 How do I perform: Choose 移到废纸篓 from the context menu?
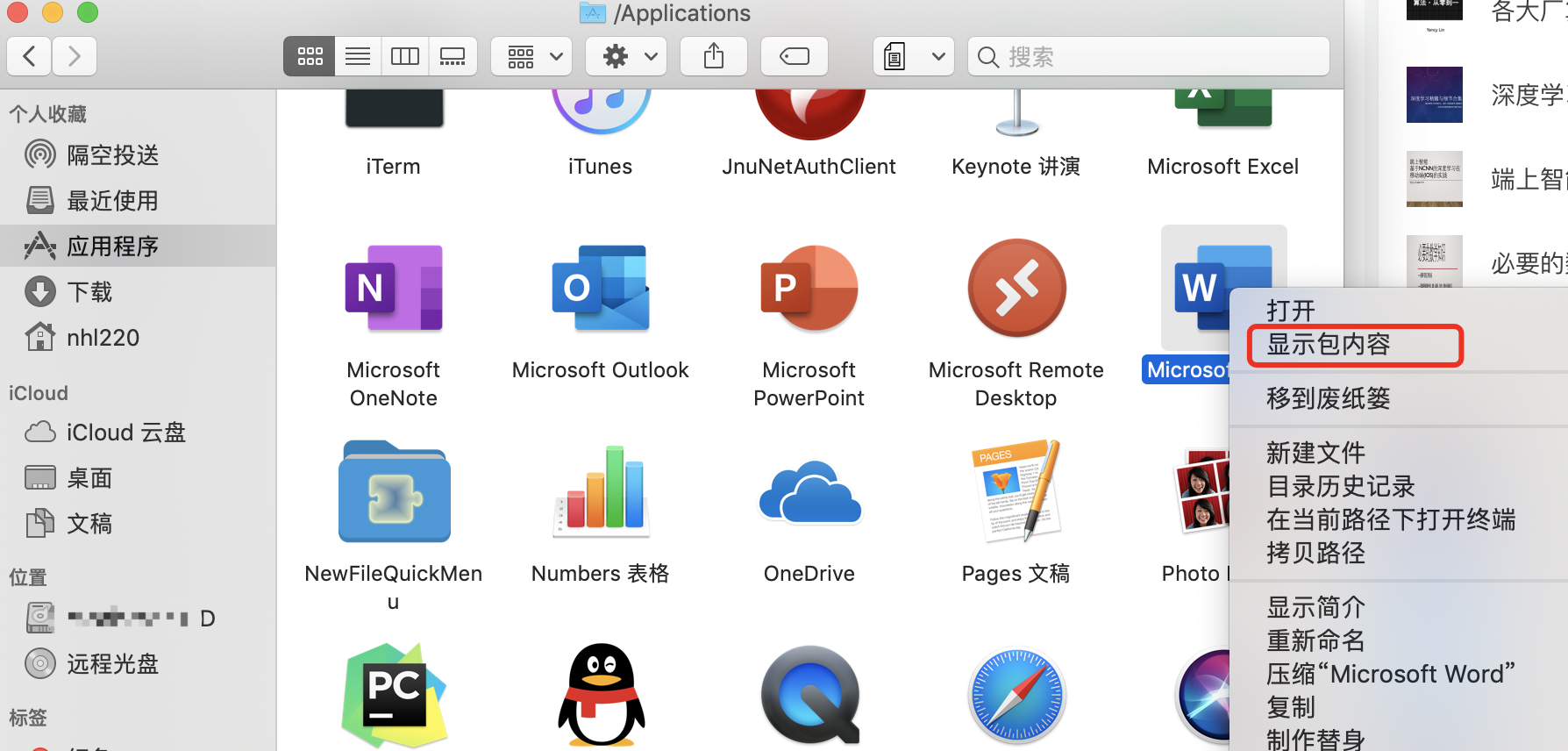(1399, 398)
